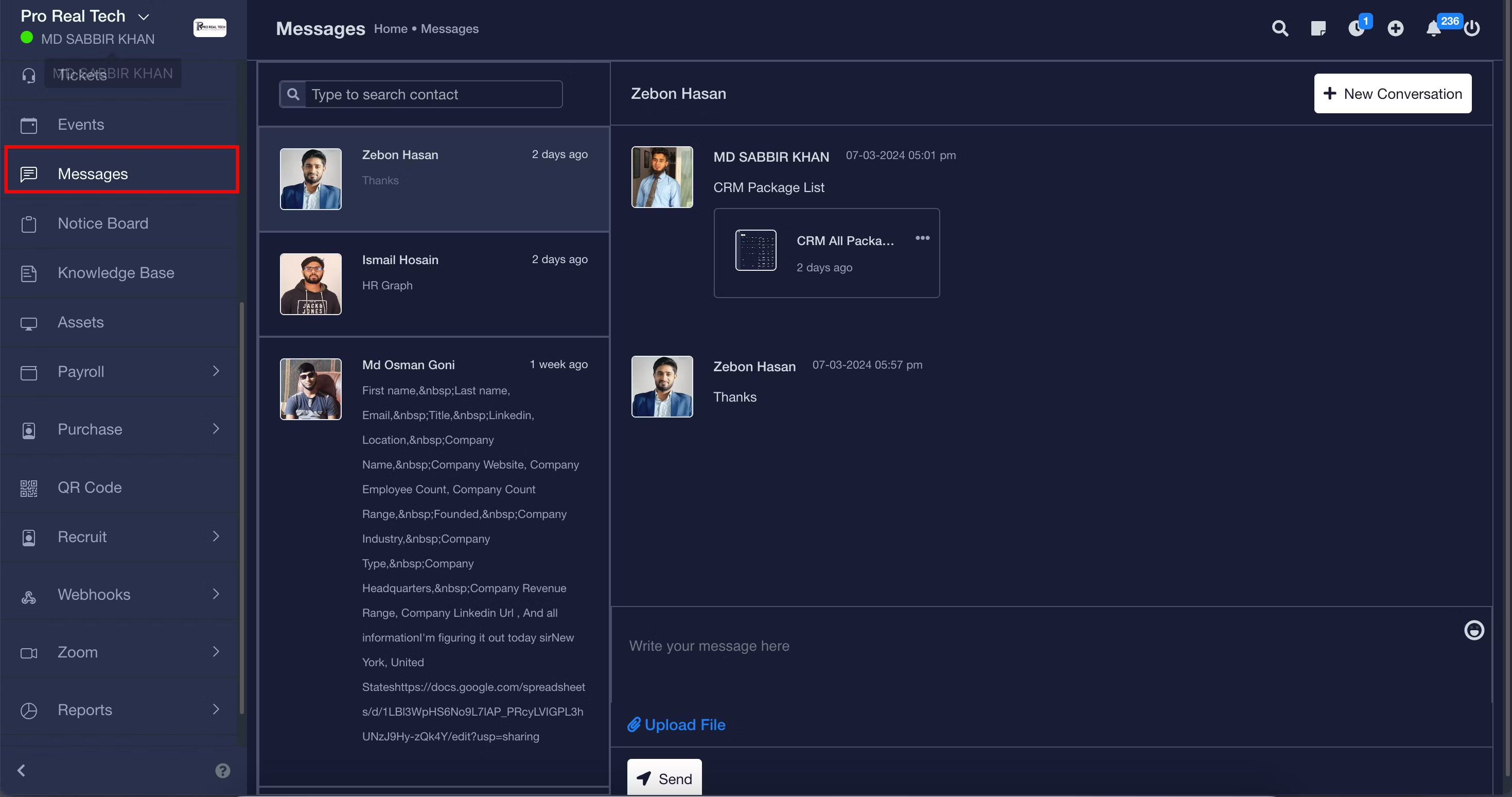Expand the Purchase submenu chevron
The image size is (1512, 797).
click(x=216, y=429)
